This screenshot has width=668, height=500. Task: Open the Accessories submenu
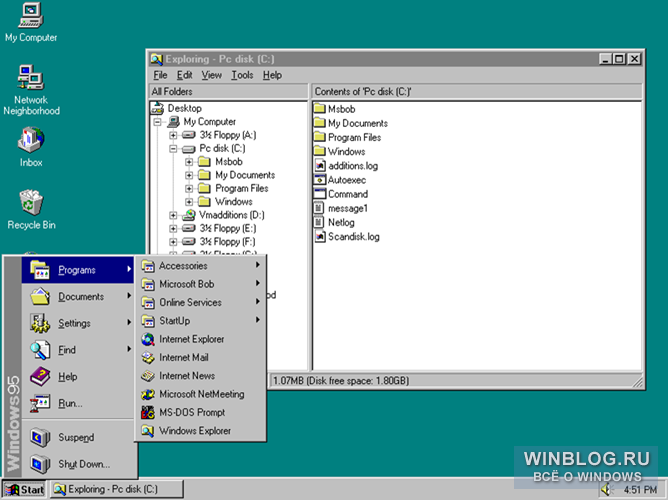(201, 266)
